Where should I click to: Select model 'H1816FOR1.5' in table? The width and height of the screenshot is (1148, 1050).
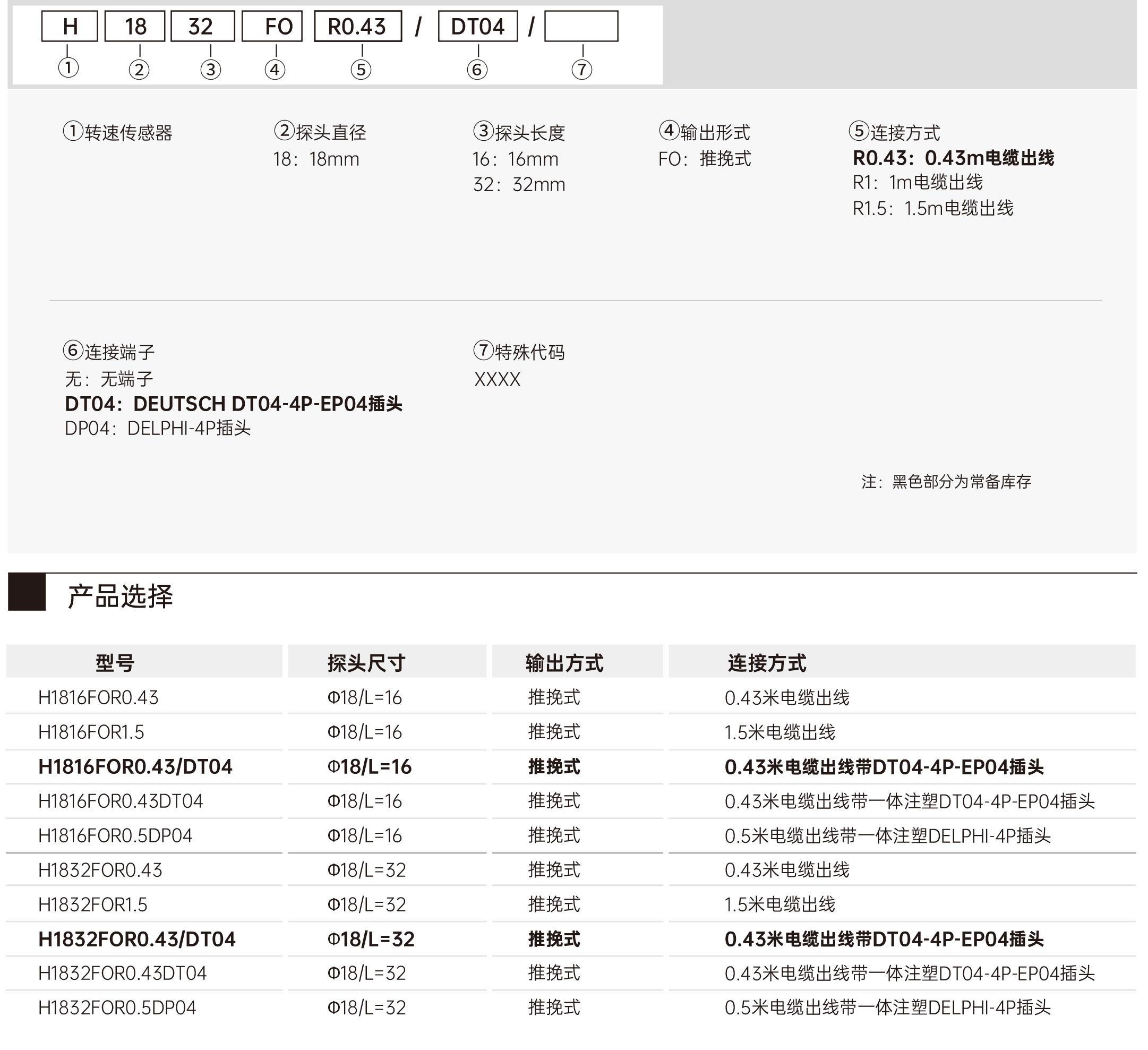click(x=91, y=732)
